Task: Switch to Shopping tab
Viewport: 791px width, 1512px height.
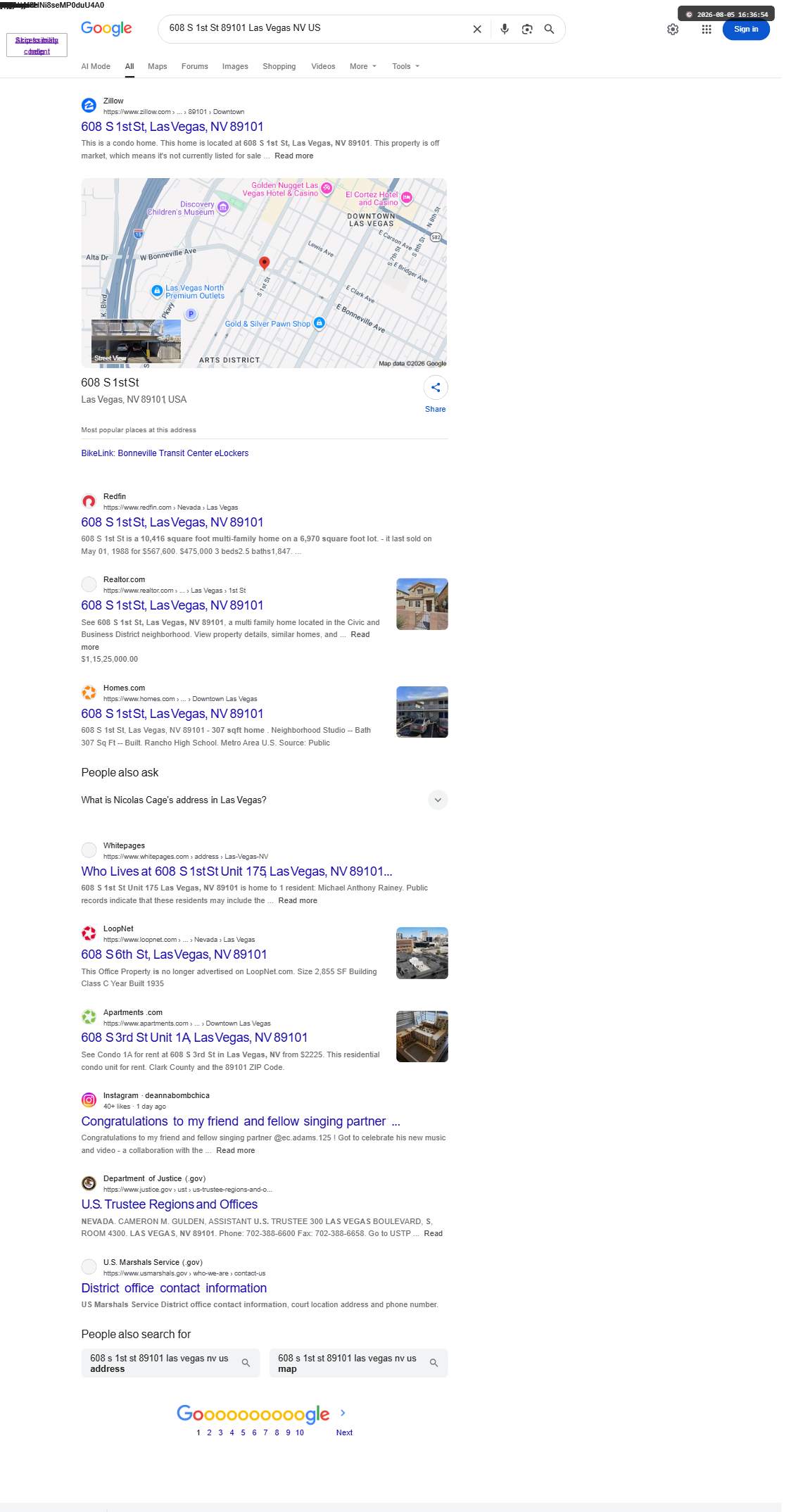Action: (279, 66)
